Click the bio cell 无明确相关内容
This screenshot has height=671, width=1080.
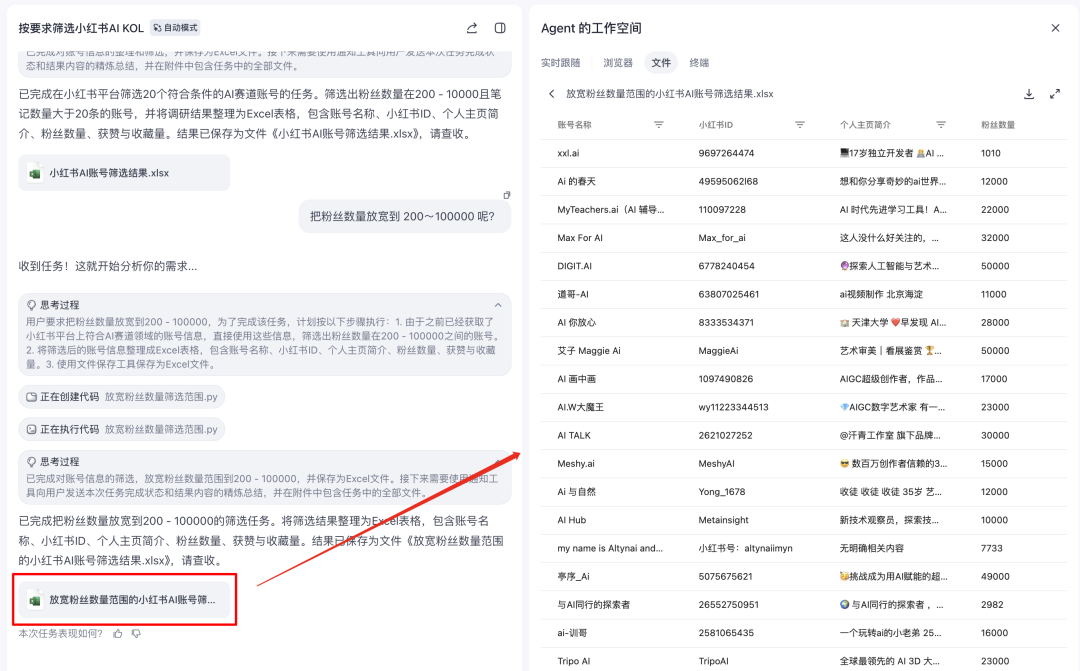(871, 548)
